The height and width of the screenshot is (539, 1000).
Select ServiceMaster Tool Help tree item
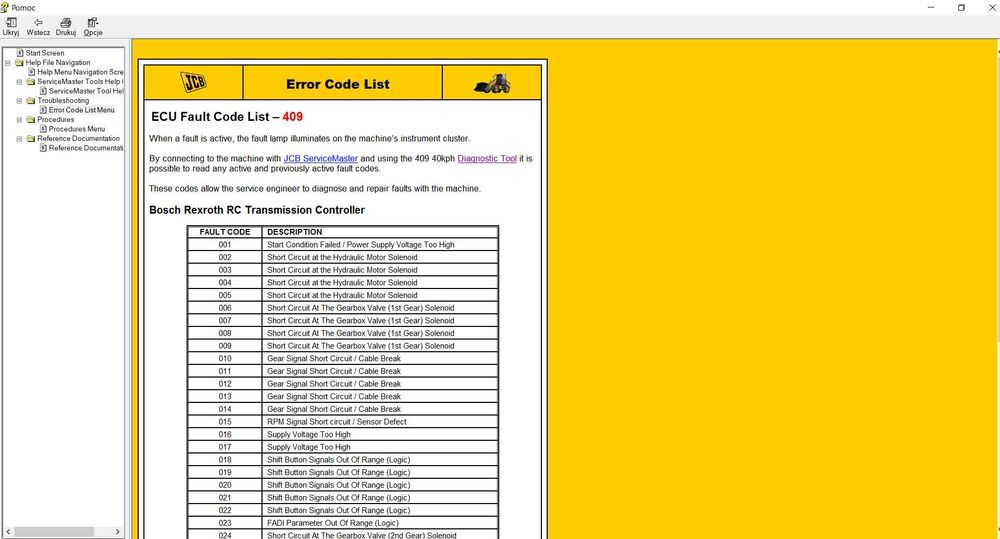tap(86, 91)
